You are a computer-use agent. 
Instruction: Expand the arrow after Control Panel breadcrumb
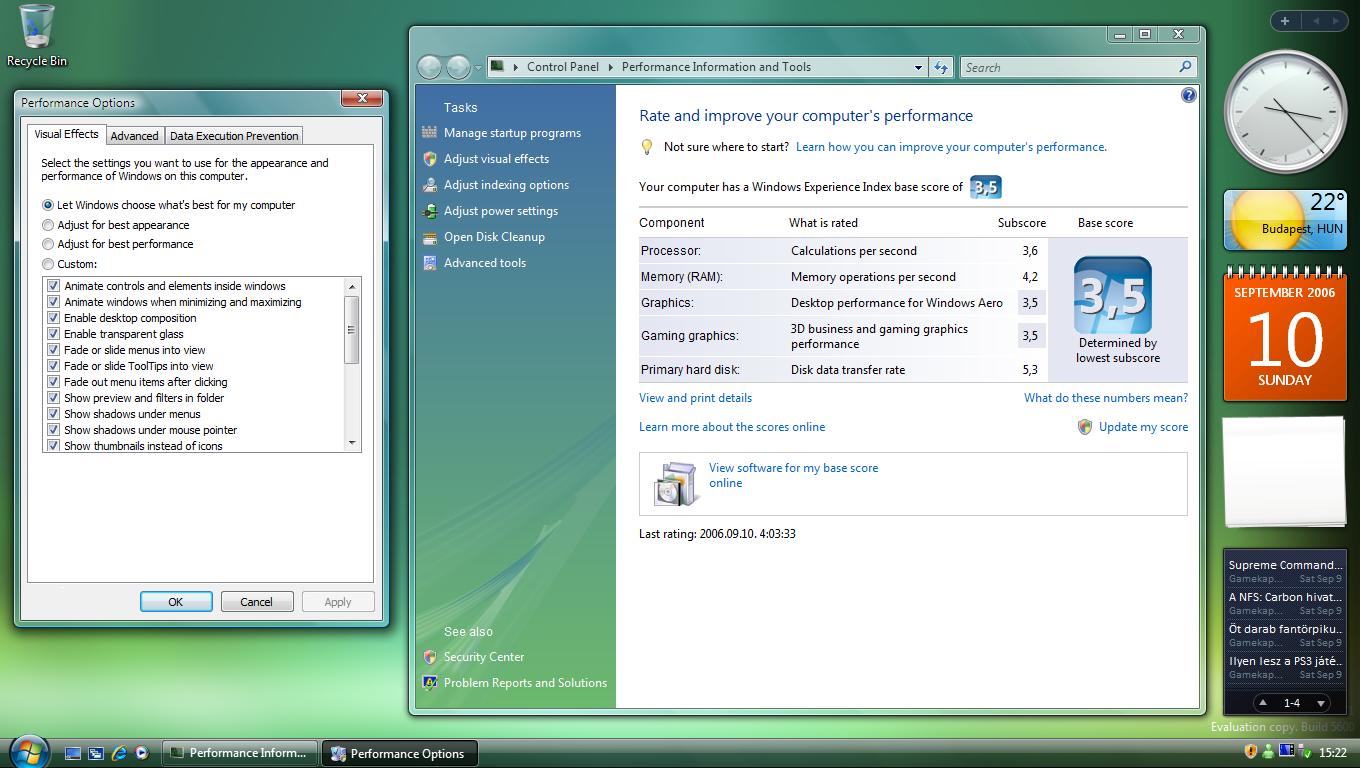pos(609,67)
